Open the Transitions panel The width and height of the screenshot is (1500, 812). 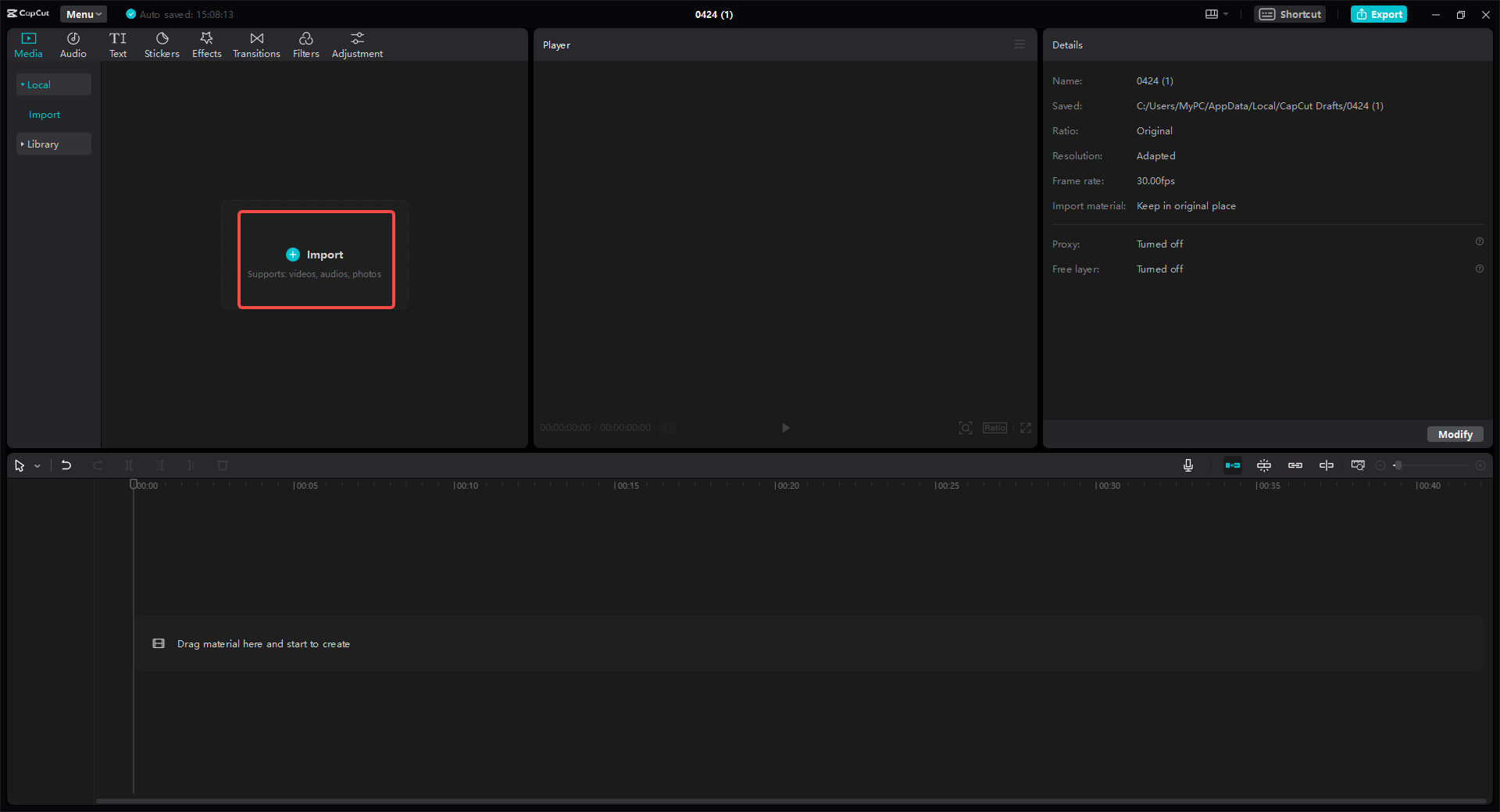[256, 44]
